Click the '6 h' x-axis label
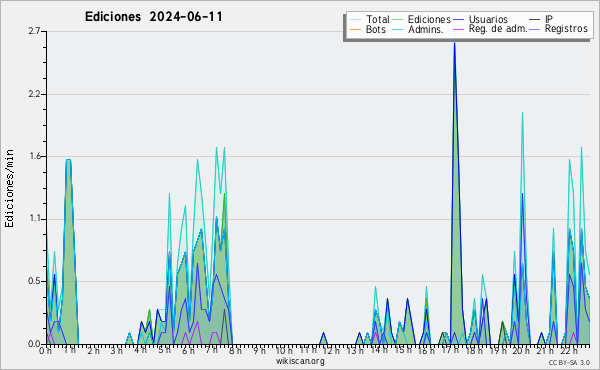600x370 pixels. 188,351
